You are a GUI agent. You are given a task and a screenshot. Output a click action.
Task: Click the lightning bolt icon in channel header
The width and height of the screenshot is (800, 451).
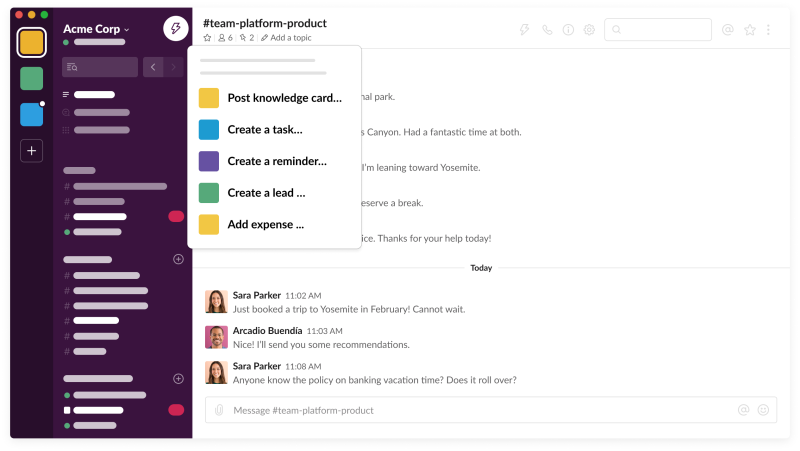click(524, 30)
